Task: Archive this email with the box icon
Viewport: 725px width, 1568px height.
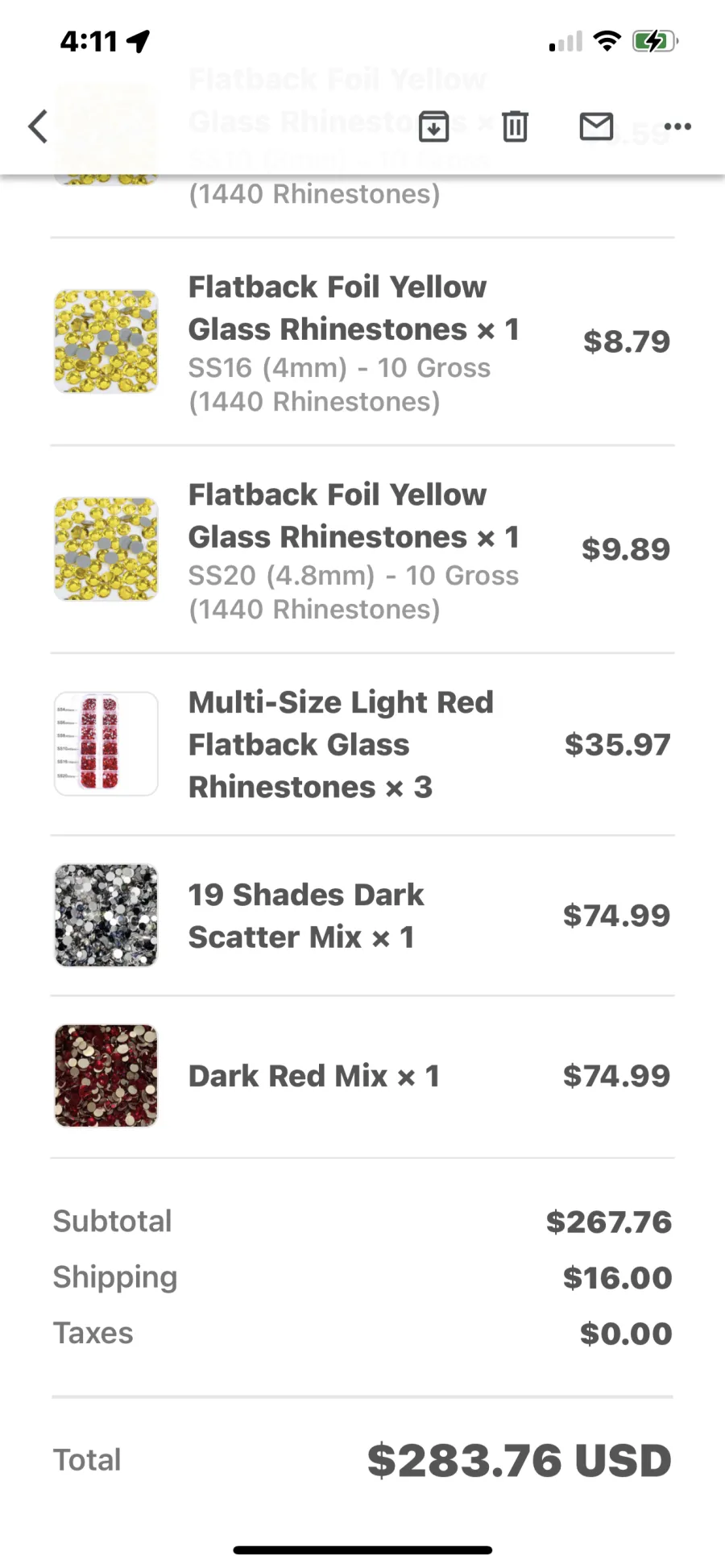Action: (433, 126)
